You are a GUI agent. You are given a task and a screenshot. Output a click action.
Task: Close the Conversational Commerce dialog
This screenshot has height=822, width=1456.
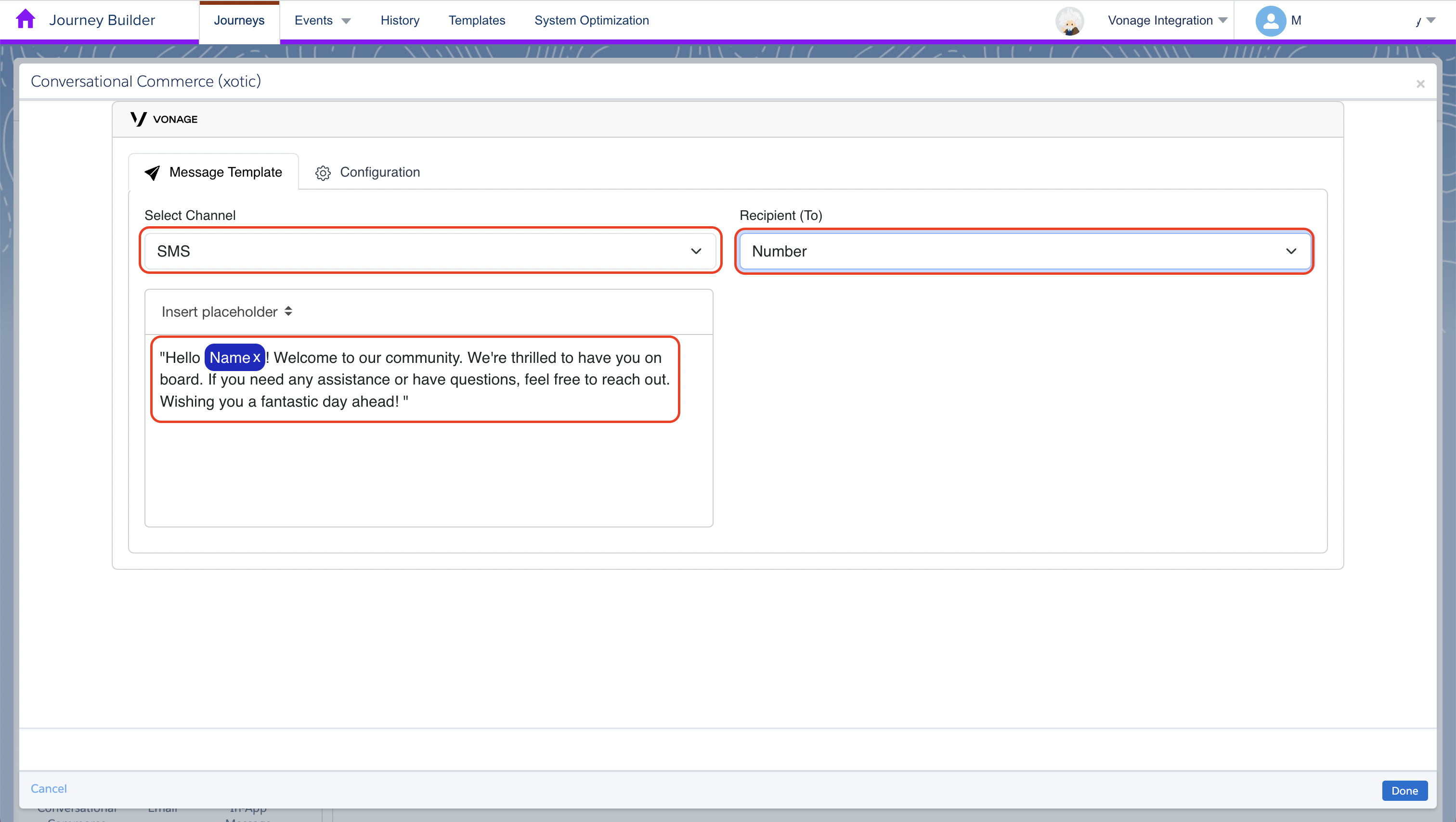(x=1420, y=84)
